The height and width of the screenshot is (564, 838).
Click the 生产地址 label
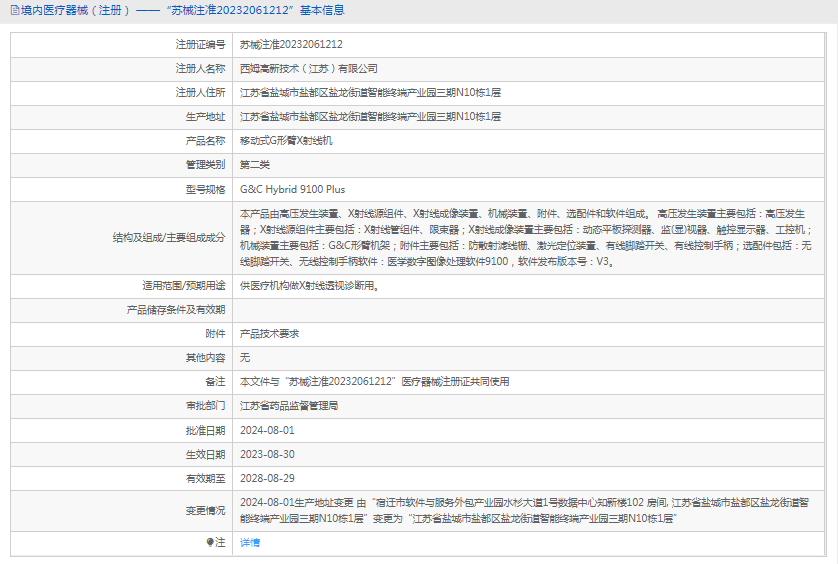point(205,117)
